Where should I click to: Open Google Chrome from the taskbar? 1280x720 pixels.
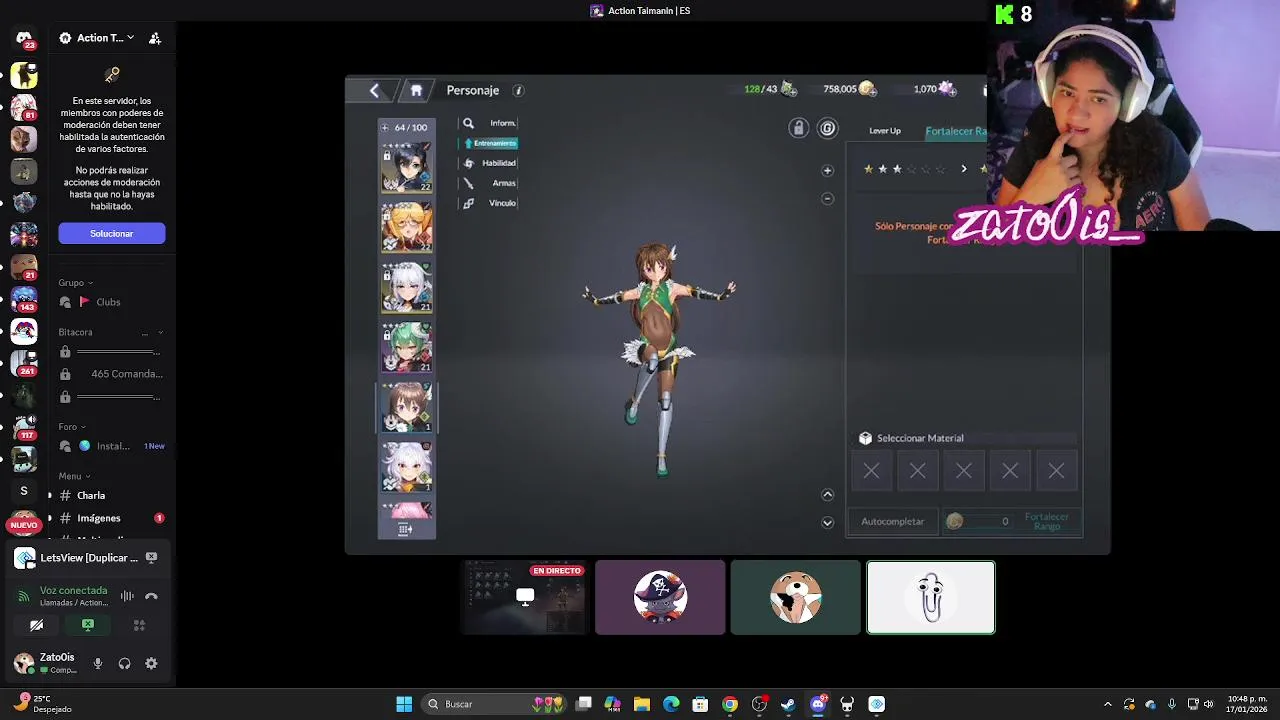pyautogui.click(x=730, y=704)
